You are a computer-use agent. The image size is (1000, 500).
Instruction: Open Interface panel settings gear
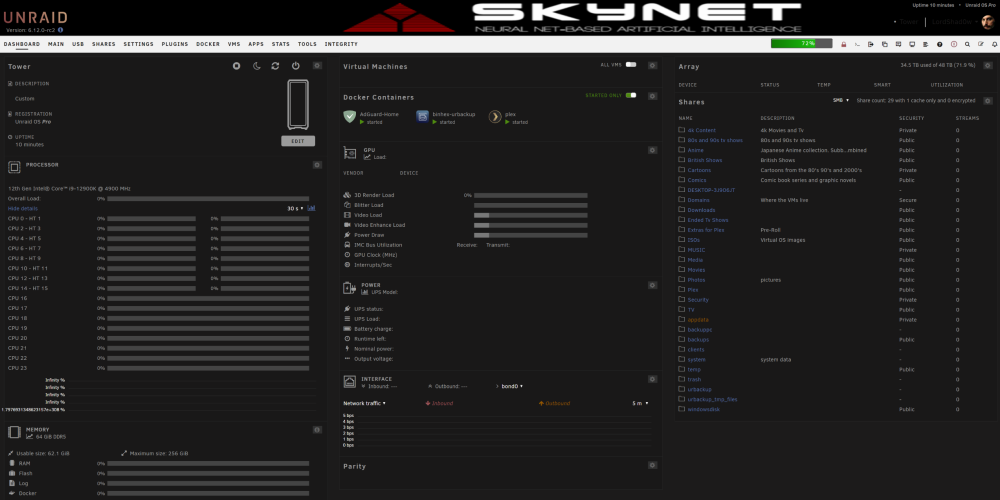coord(652,379)
